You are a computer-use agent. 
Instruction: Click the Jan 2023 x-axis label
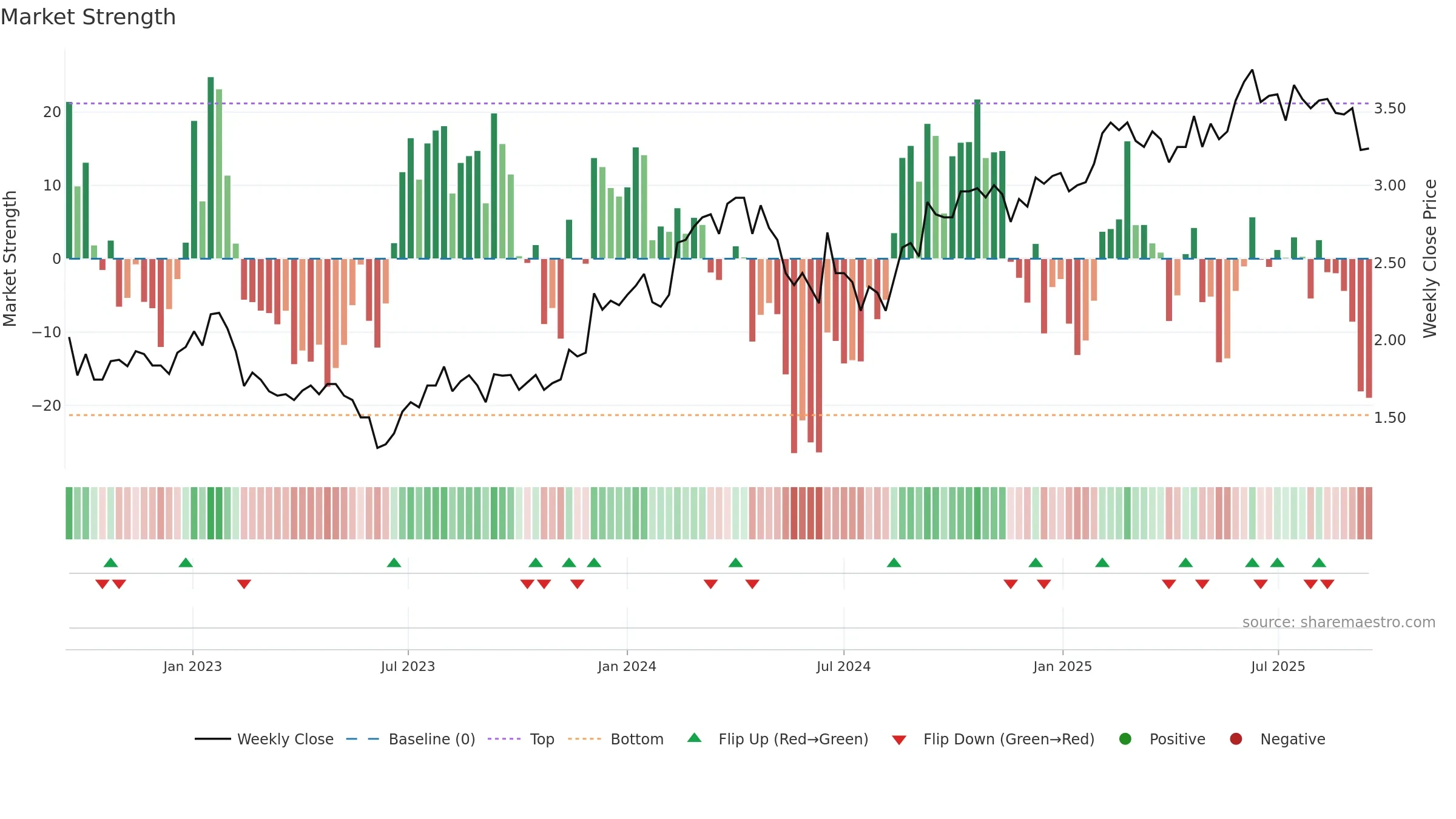tap(192, 666)
